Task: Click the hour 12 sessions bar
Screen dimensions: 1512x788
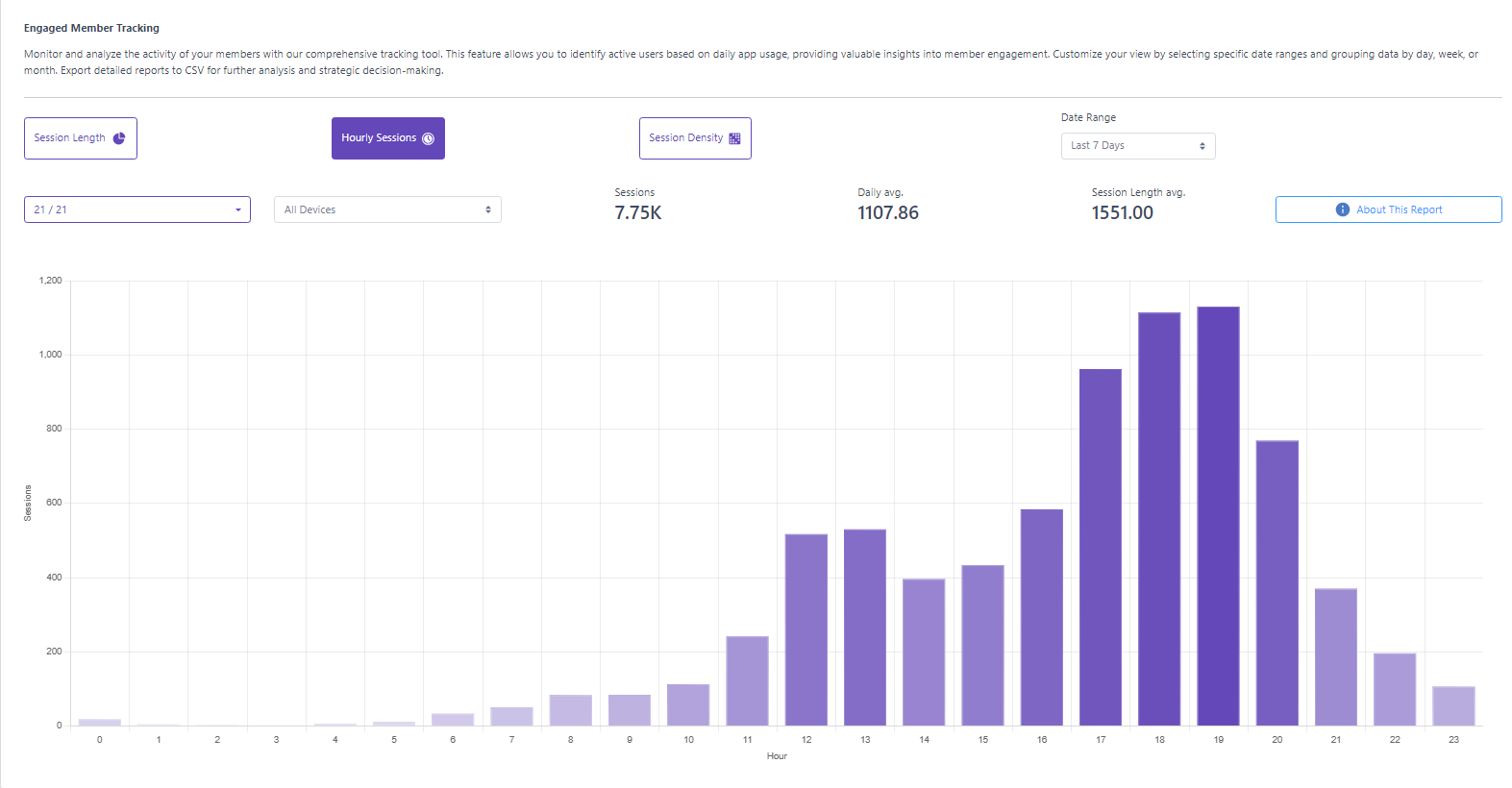Action: pyautogui.click(x=806, y=629)
